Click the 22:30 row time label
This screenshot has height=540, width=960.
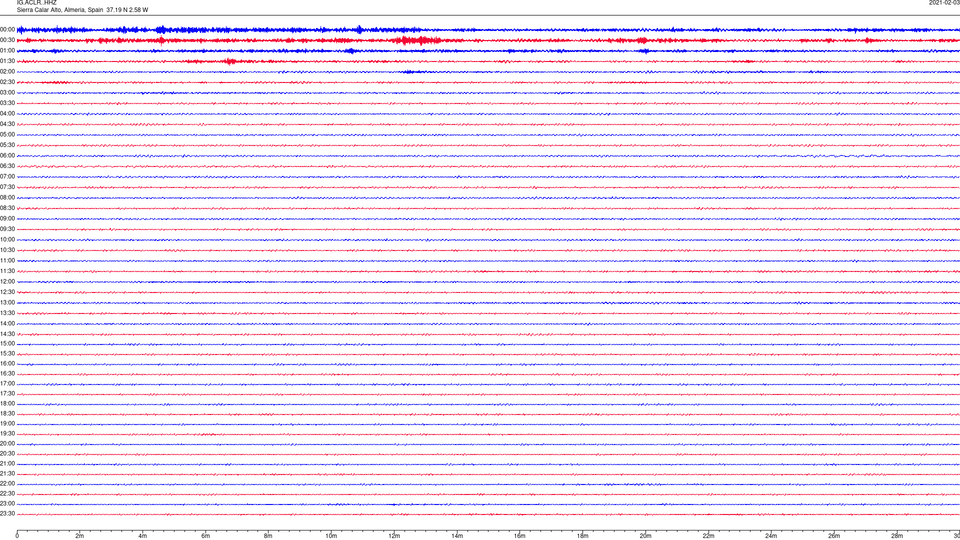(7, 493)
